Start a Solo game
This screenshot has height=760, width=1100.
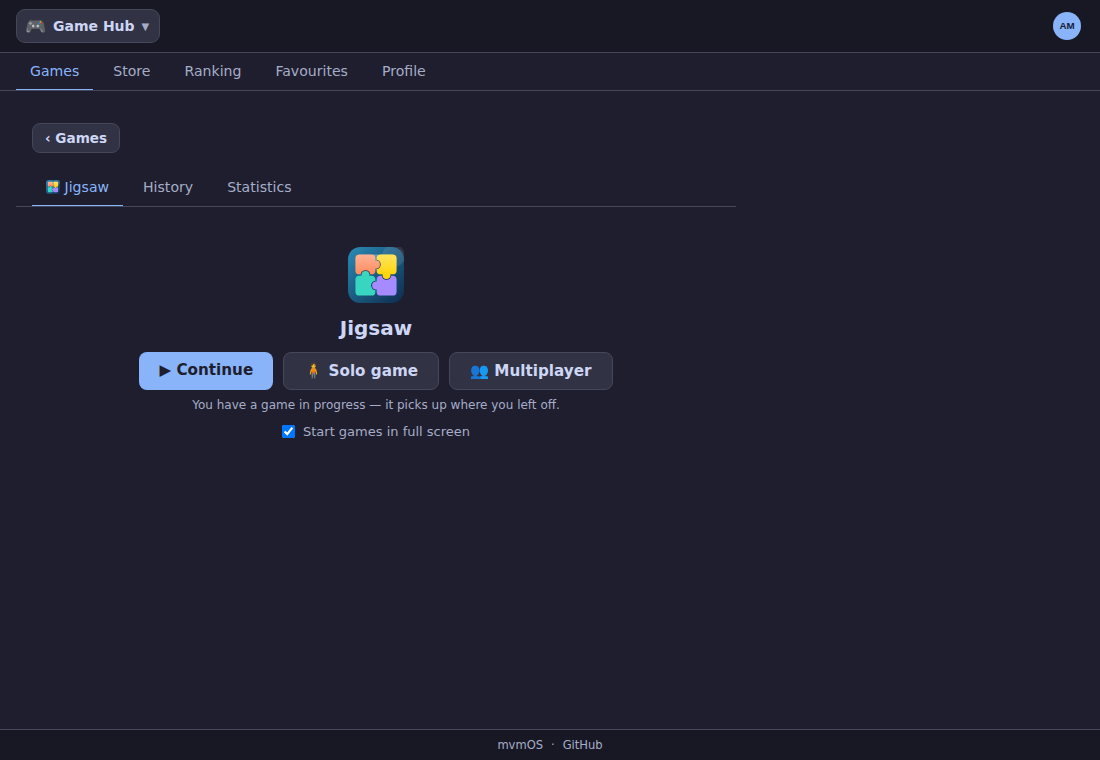pos(361,371)
